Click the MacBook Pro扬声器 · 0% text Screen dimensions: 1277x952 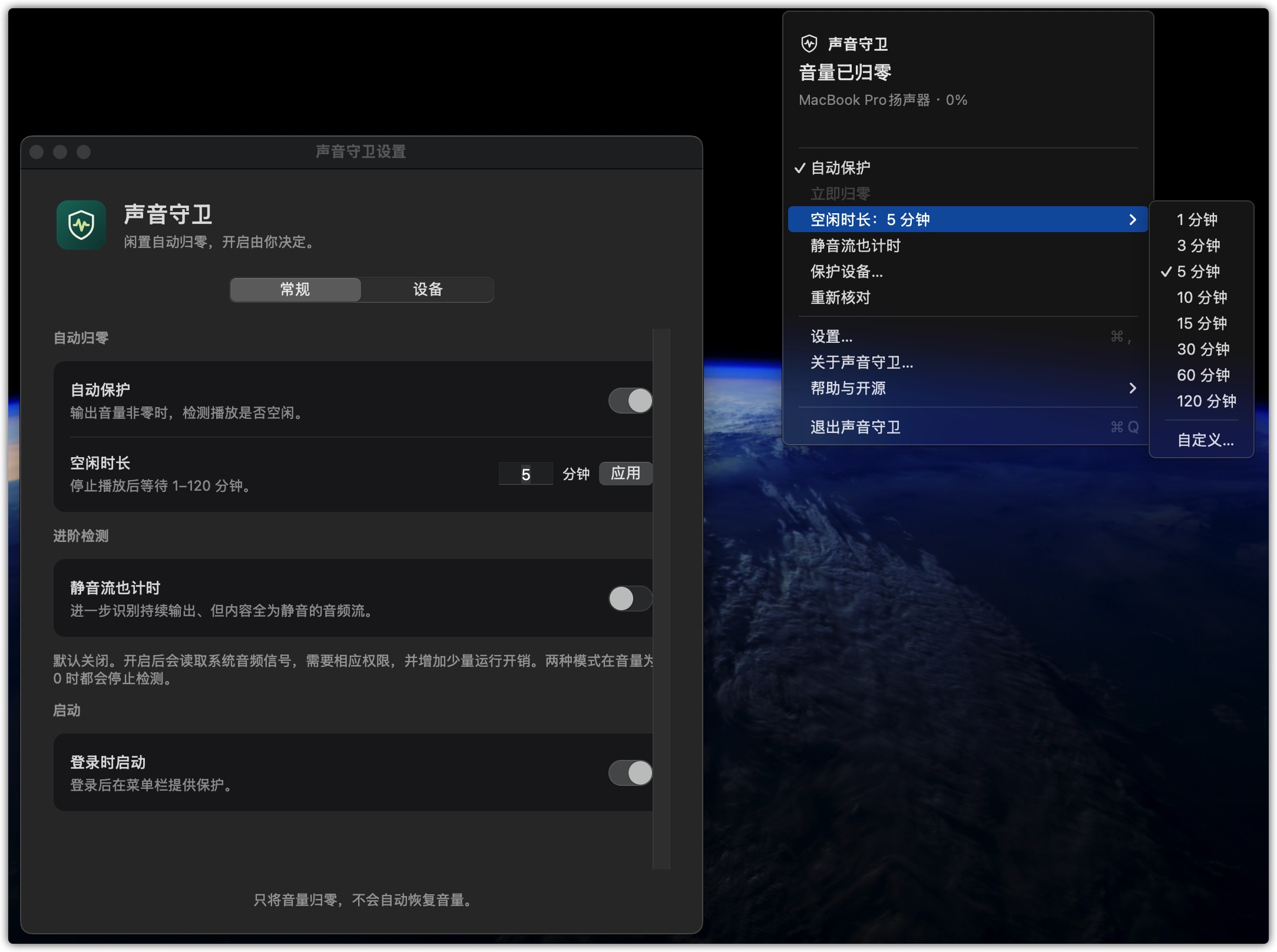(x=883, y=100)
